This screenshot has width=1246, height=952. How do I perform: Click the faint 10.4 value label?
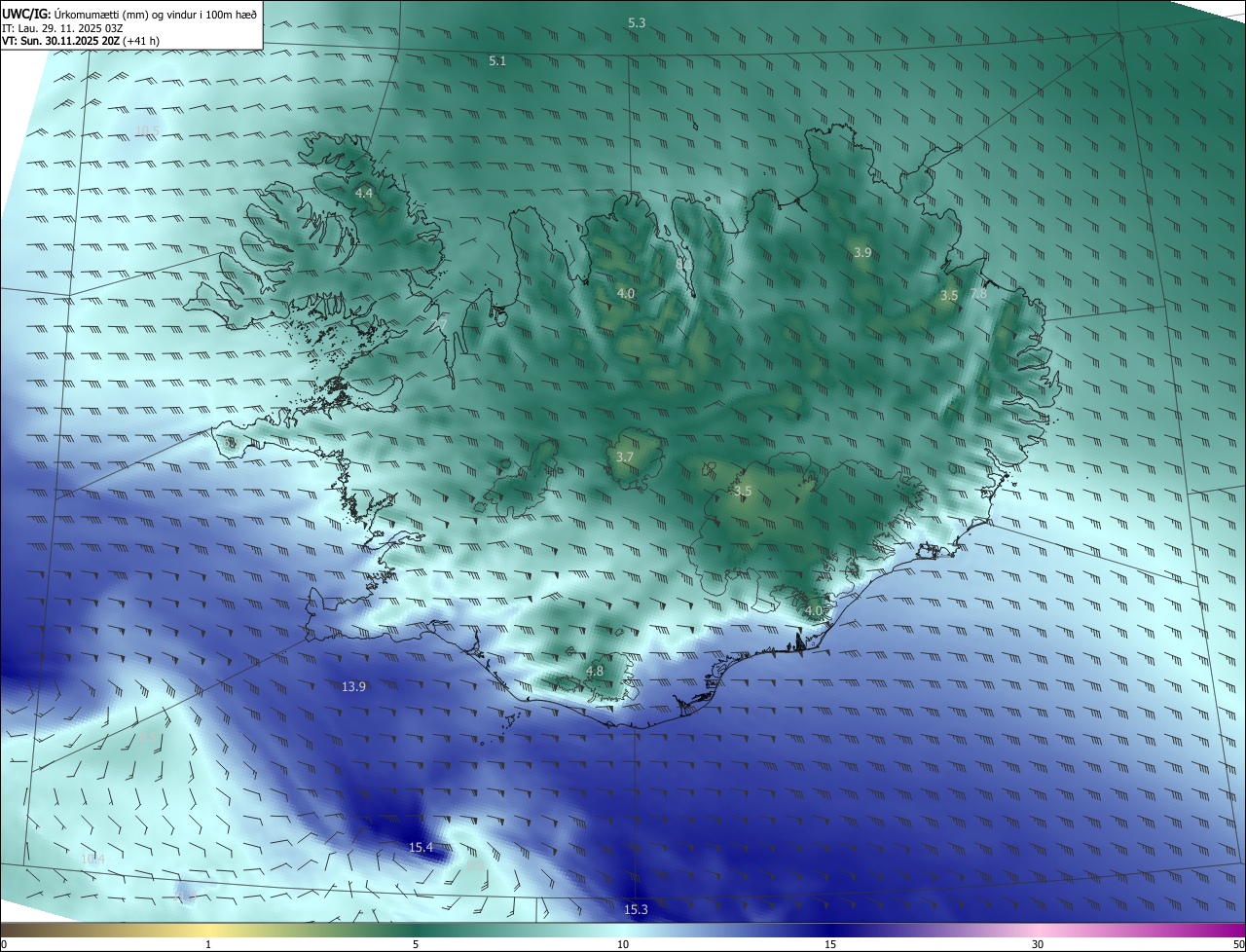[92, 860]
